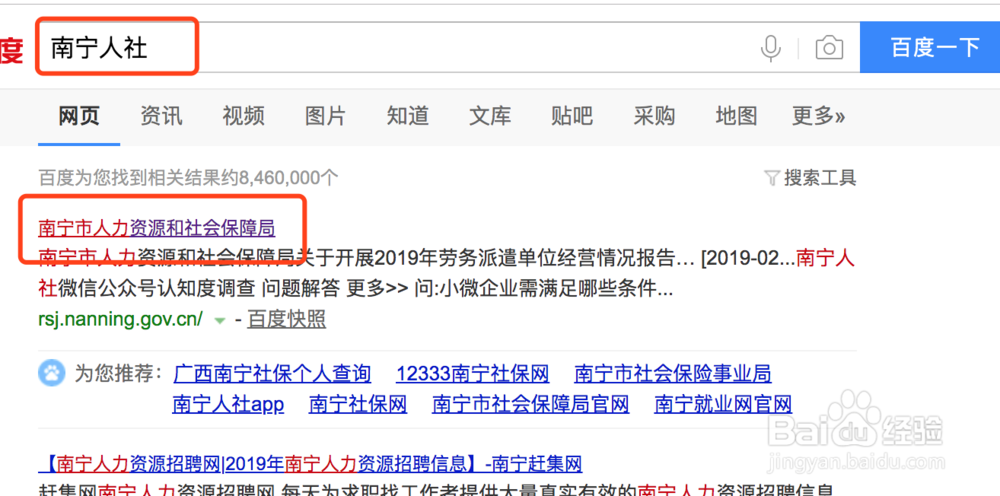Open the 采购 tab
The height and width of the screenshot is (496, 1000).
point(654,116)
